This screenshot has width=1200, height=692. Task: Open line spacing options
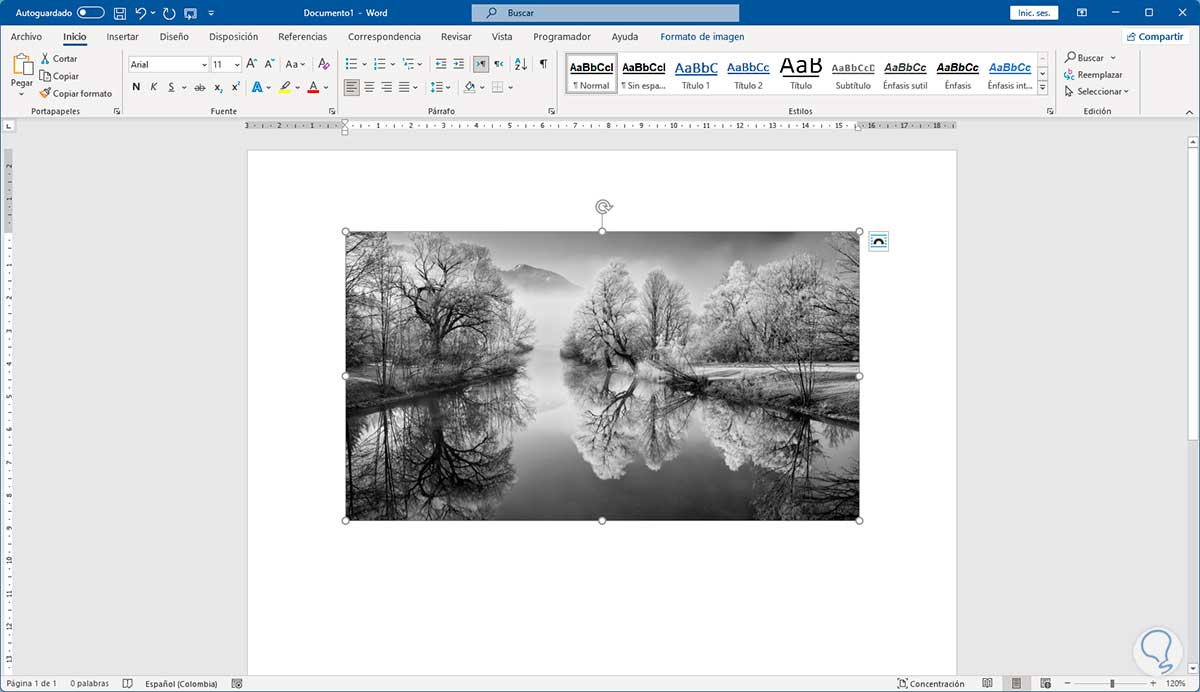[440, 87]
